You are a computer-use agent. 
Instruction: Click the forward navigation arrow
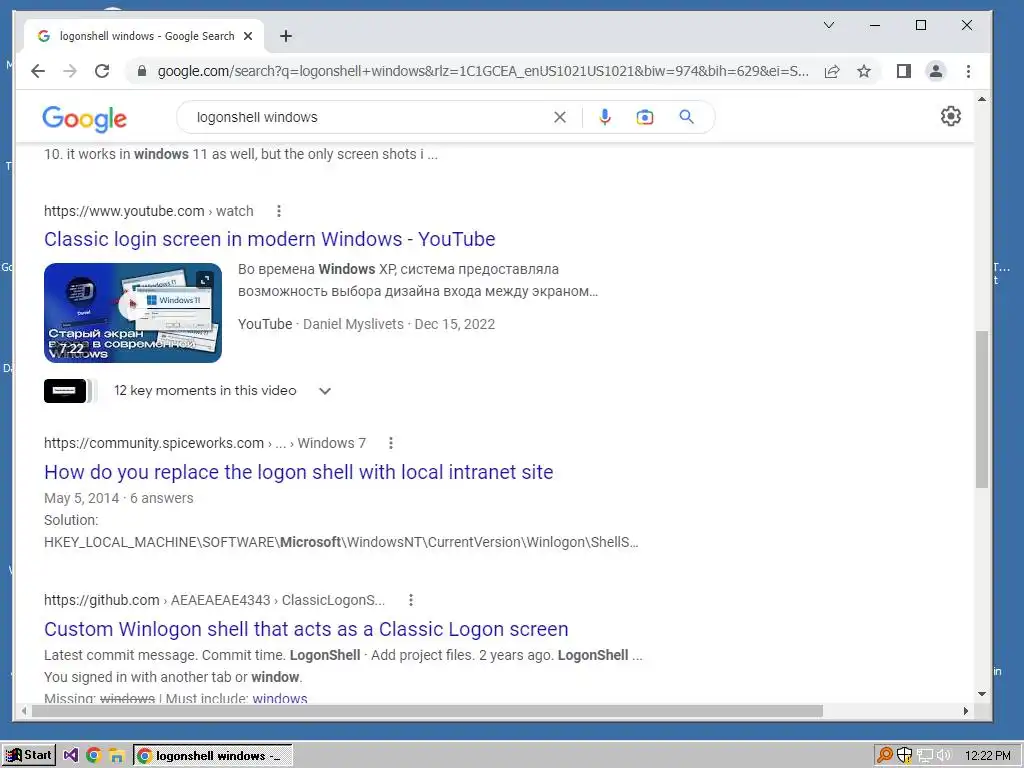click(70, 71)
